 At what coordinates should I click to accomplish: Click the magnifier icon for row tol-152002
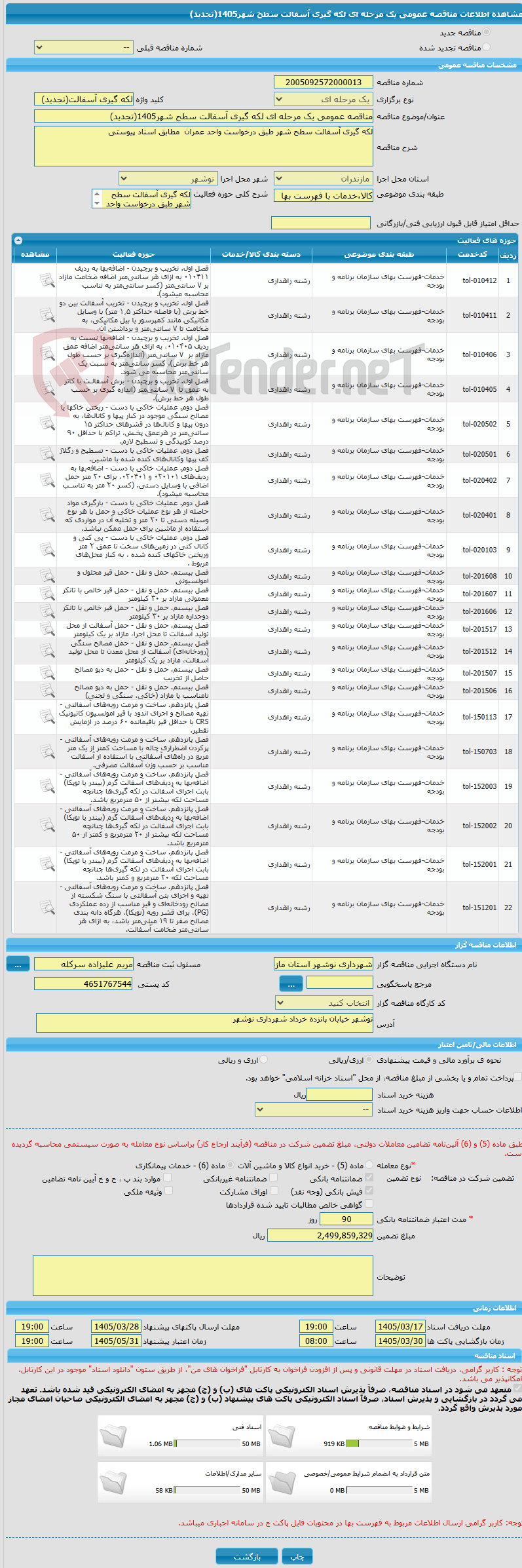tap(47, 826)
